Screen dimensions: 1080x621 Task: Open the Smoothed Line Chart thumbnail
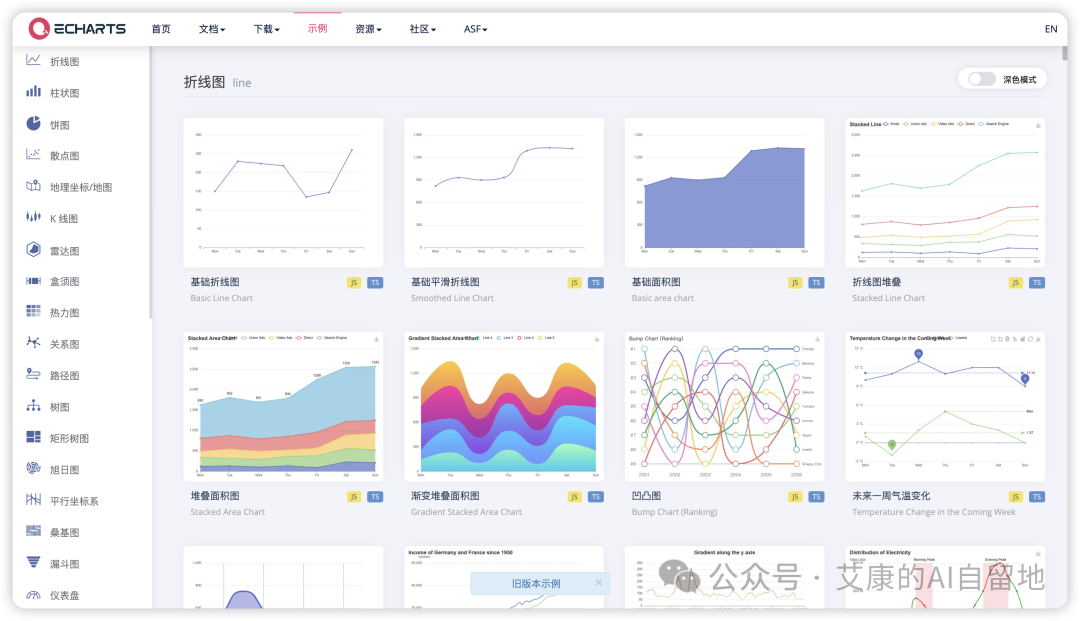(x=503, y=193)
